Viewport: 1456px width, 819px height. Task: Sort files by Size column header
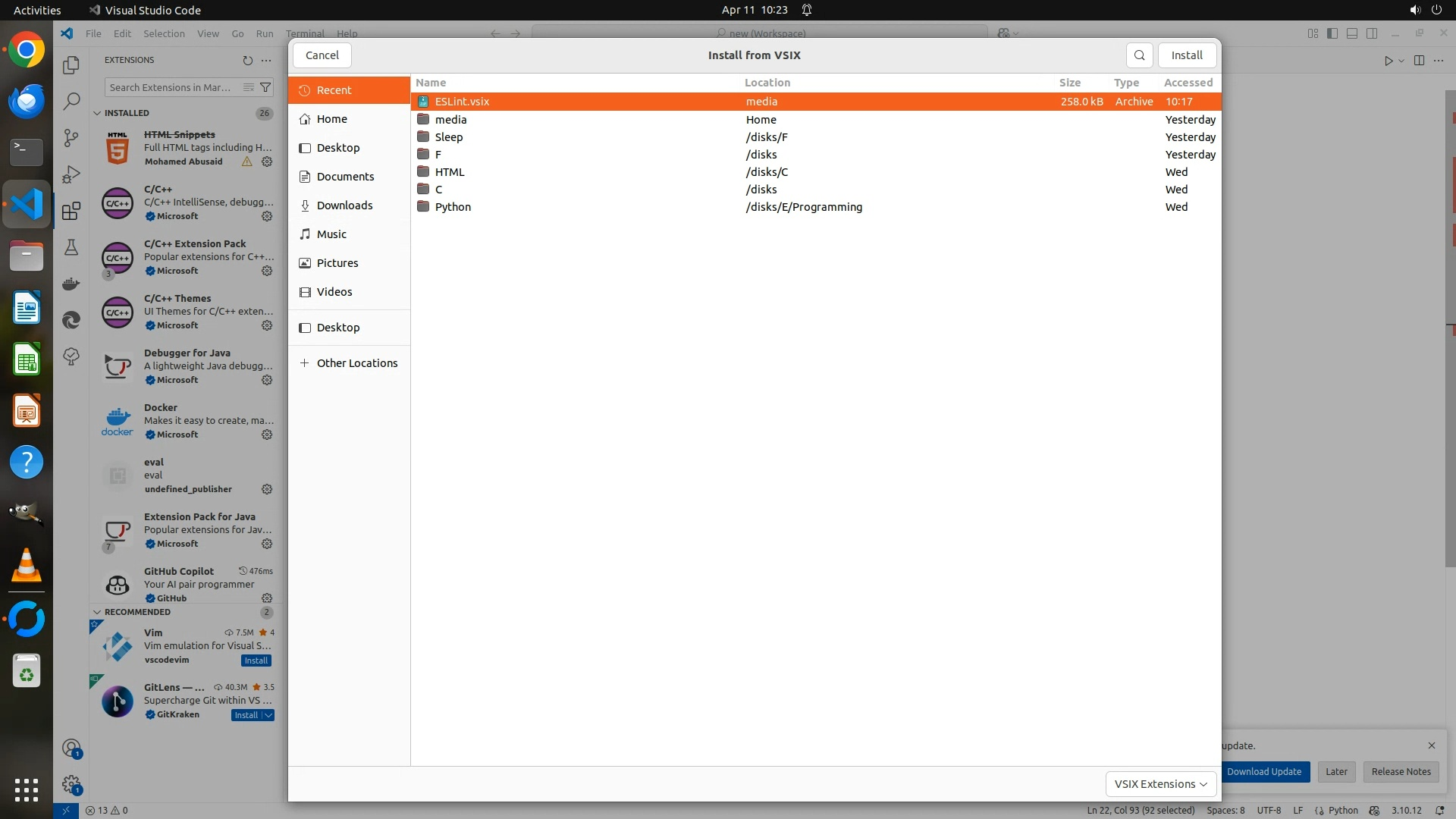point(1069,82)
